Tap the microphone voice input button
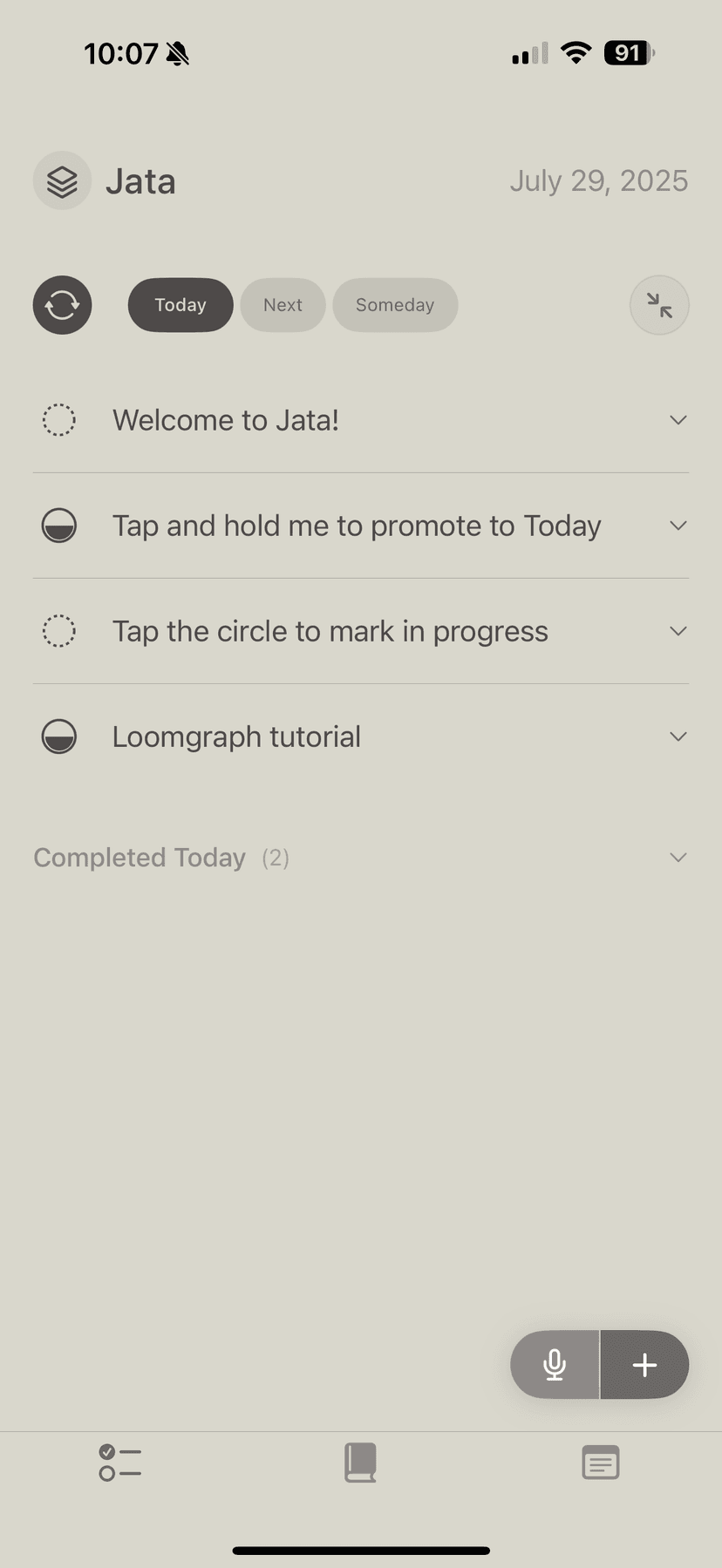Image resolution: width=722 pixels, height=1568 pixels. [555, 1364]
